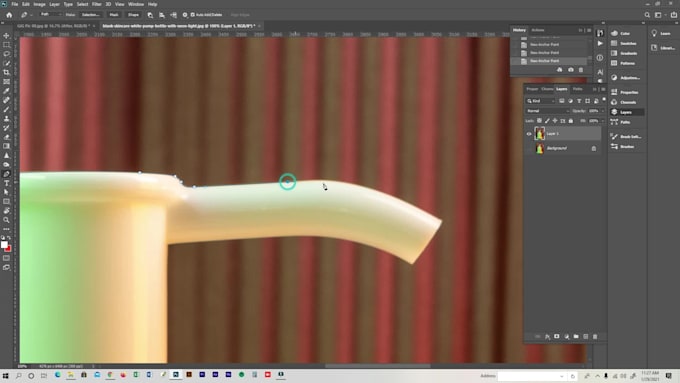
Task: Select the Gradient tool
Action: [7, 146]
